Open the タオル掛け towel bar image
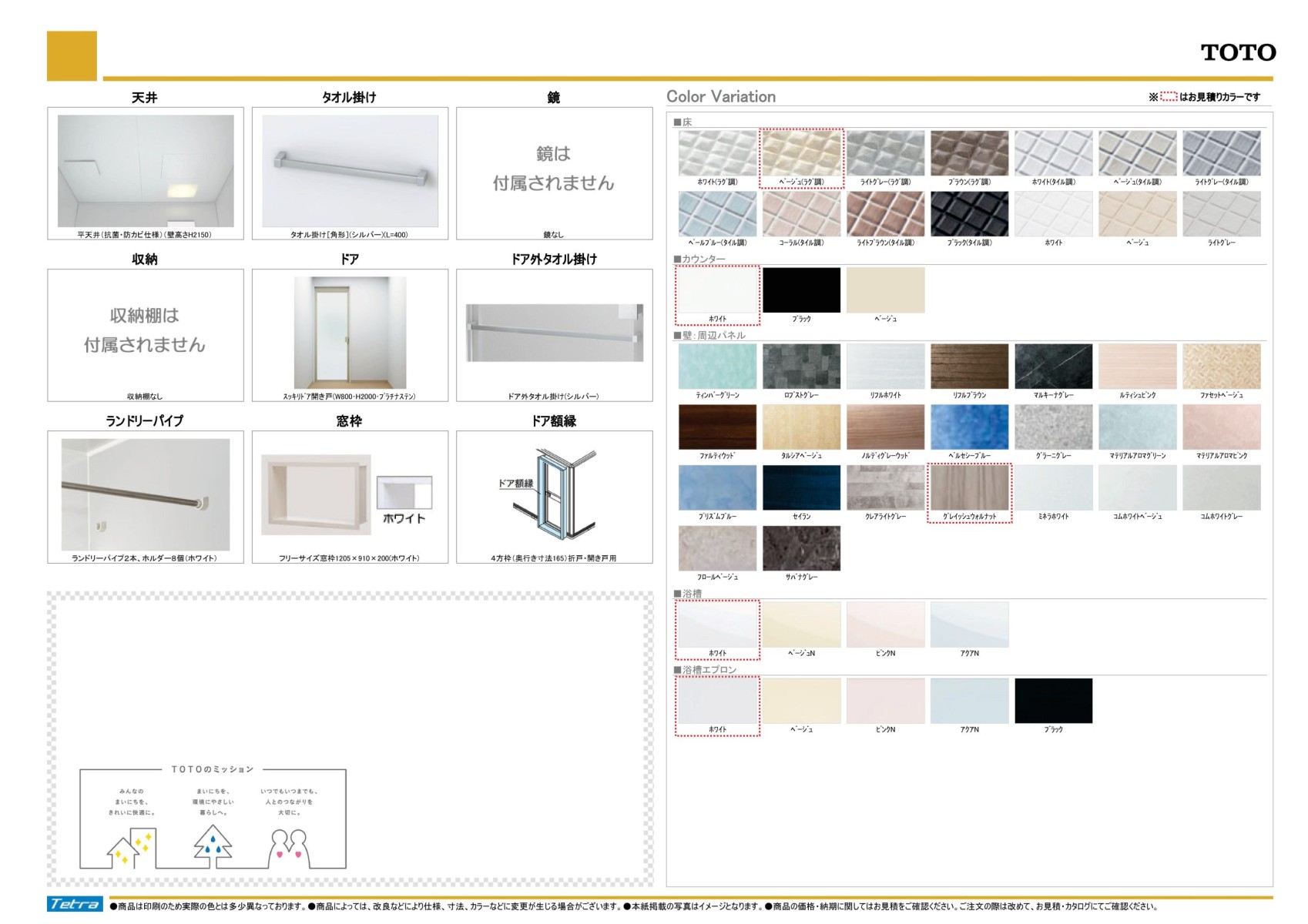 [x=350, y=170]
